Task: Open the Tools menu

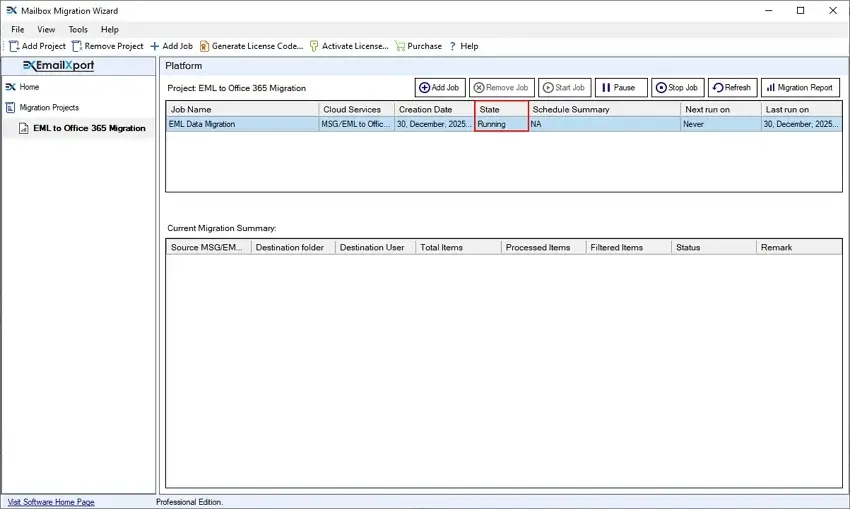Action: point(78,29)
